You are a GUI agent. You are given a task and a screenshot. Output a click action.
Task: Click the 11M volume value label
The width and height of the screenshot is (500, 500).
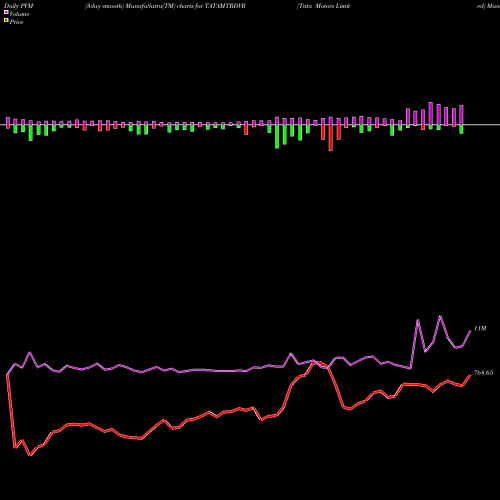[x=480, y=329]
